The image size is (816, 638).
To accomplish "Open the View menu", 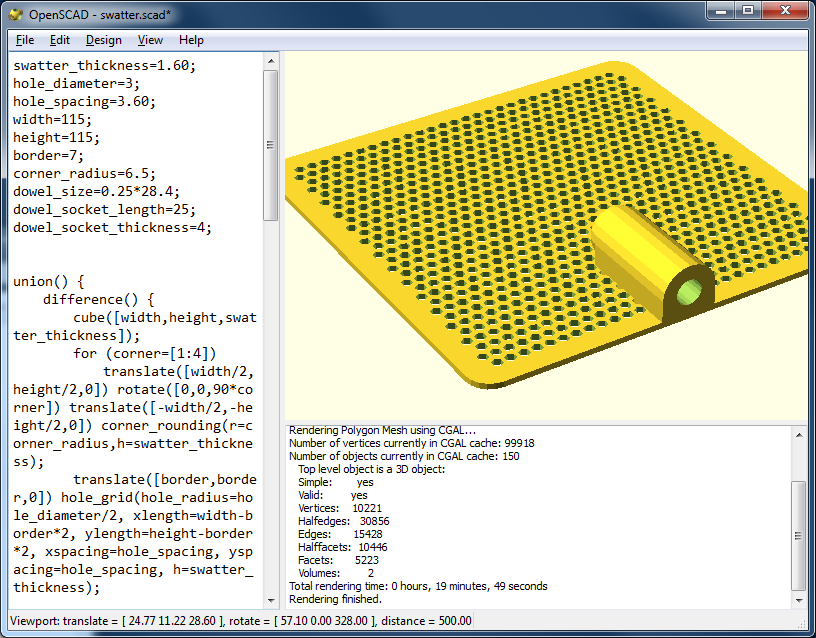I will tap(150, 40).
